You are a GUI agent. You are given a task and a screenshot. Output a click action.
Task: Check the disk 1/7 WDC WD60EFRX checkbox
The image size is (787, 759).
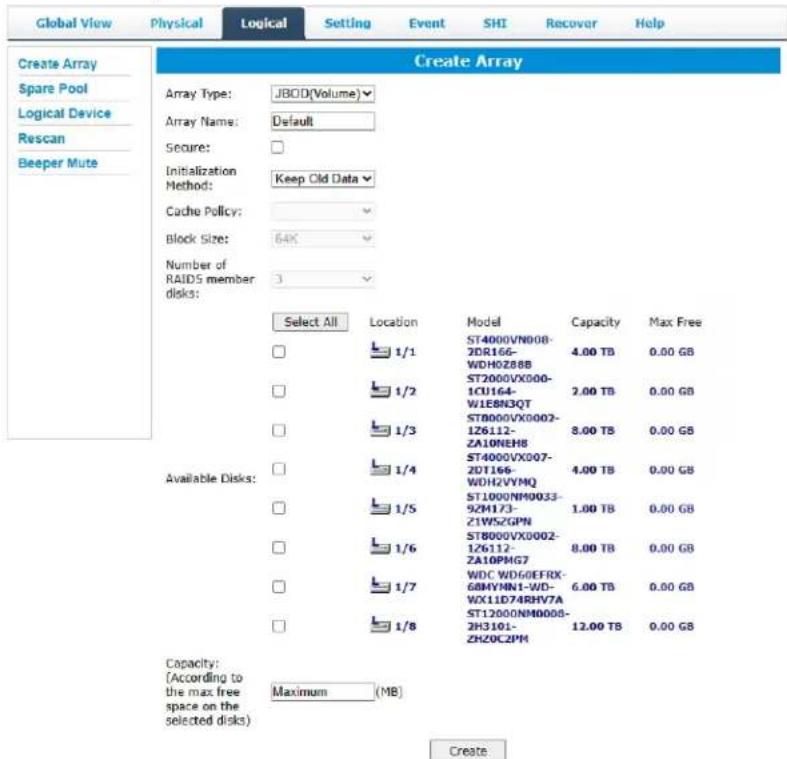(x=279, y=586)
